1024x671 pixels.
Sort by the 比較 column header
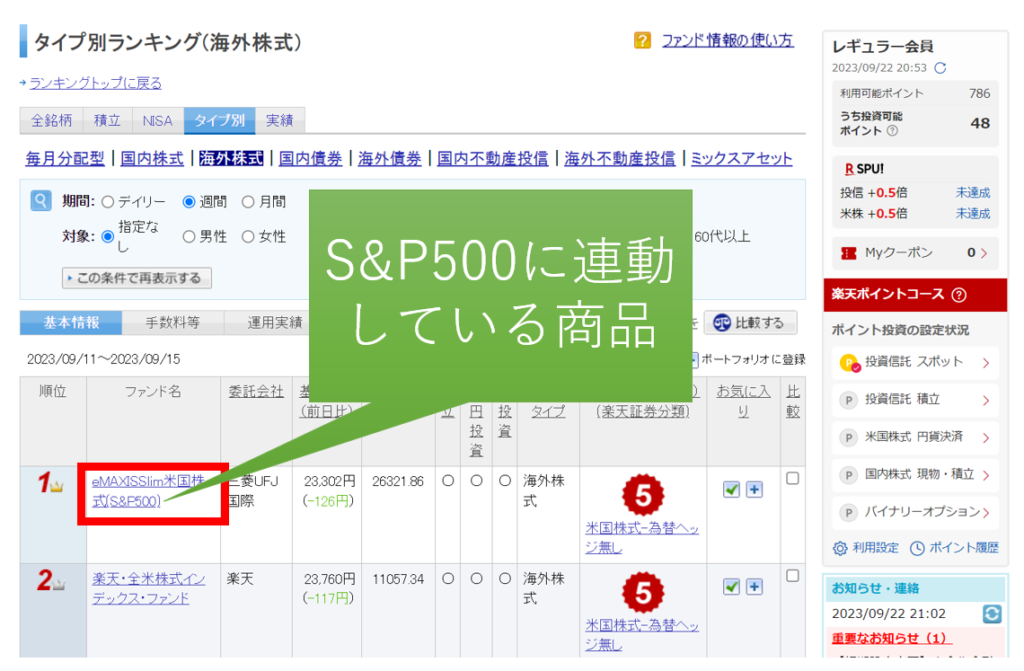[793, 401]
